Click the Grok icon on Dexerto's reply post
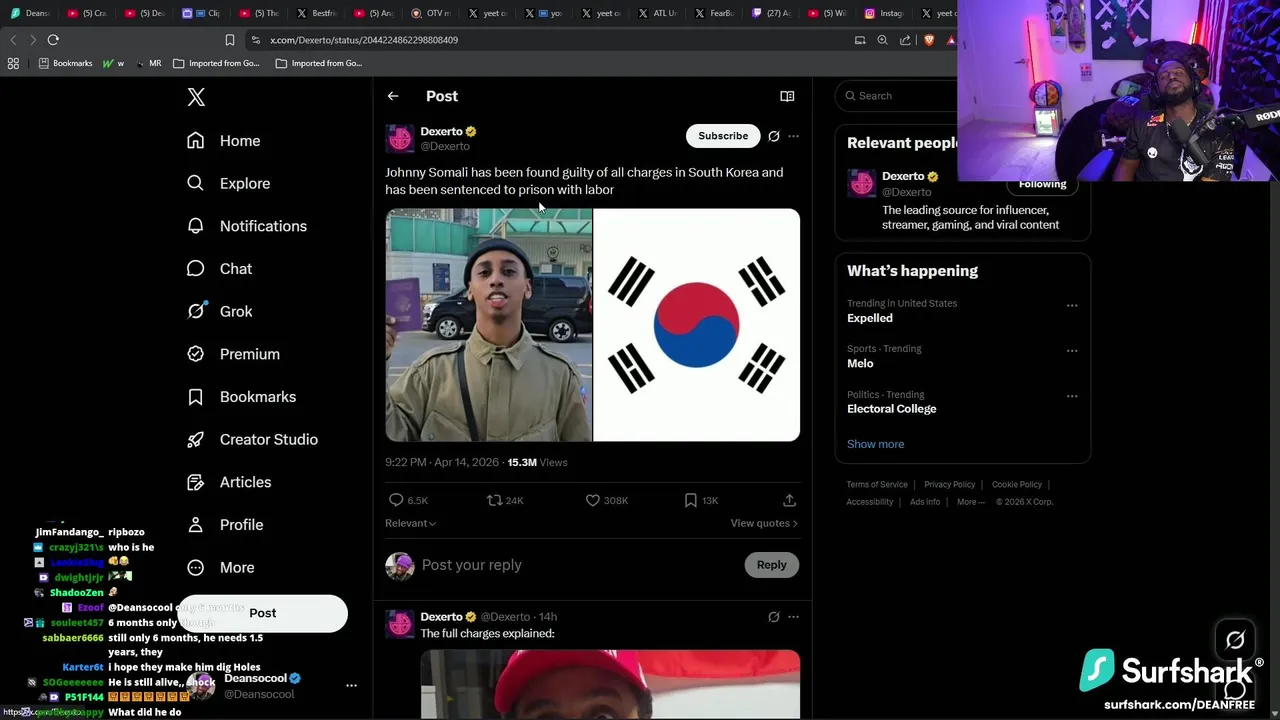This screenshot has height=720, width=1280. [x=774, y=617]
